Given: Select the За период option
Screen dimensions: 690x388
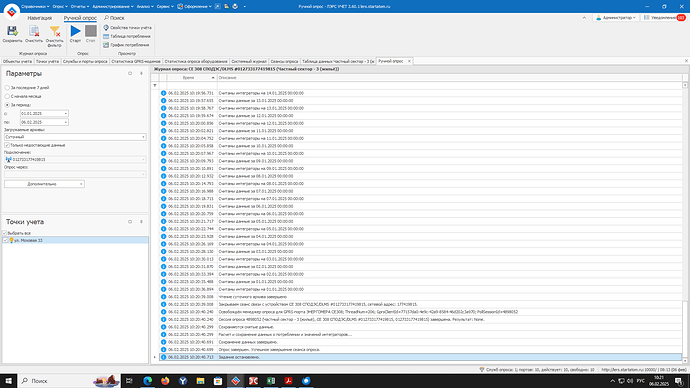Looking at the screenshot, I should coord(7,105).
